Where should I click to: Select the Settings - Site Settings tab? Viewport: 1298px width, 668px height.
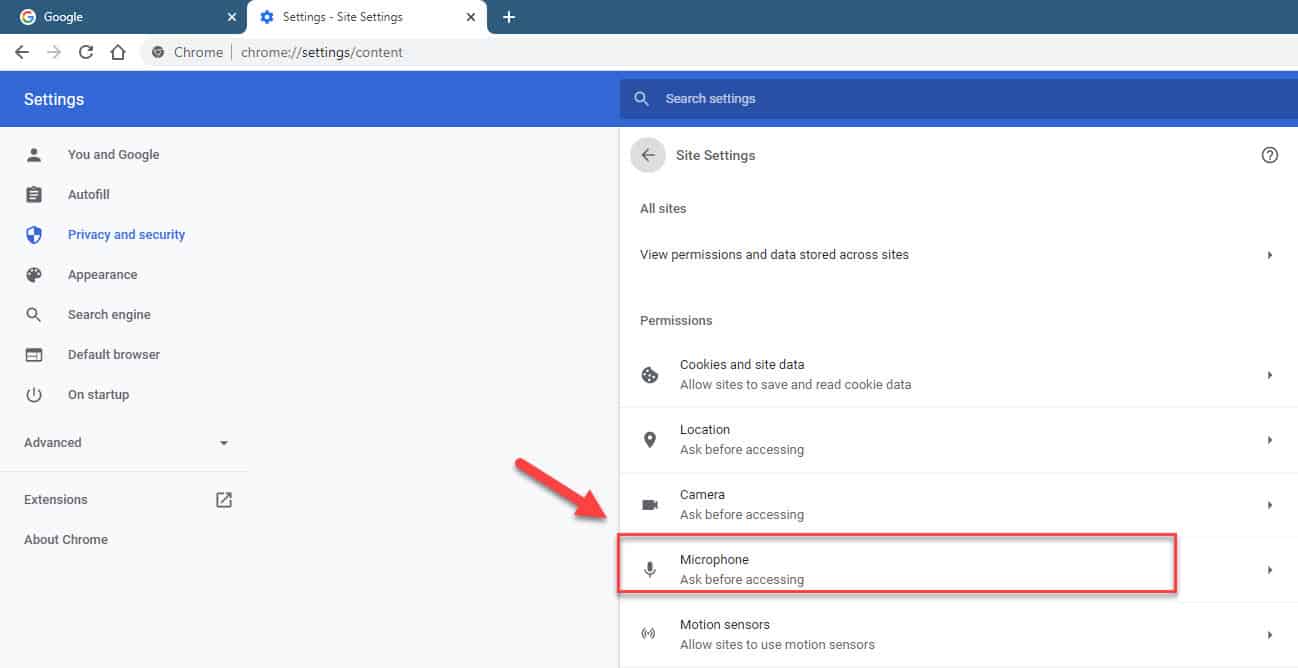(x=366, y=17)
